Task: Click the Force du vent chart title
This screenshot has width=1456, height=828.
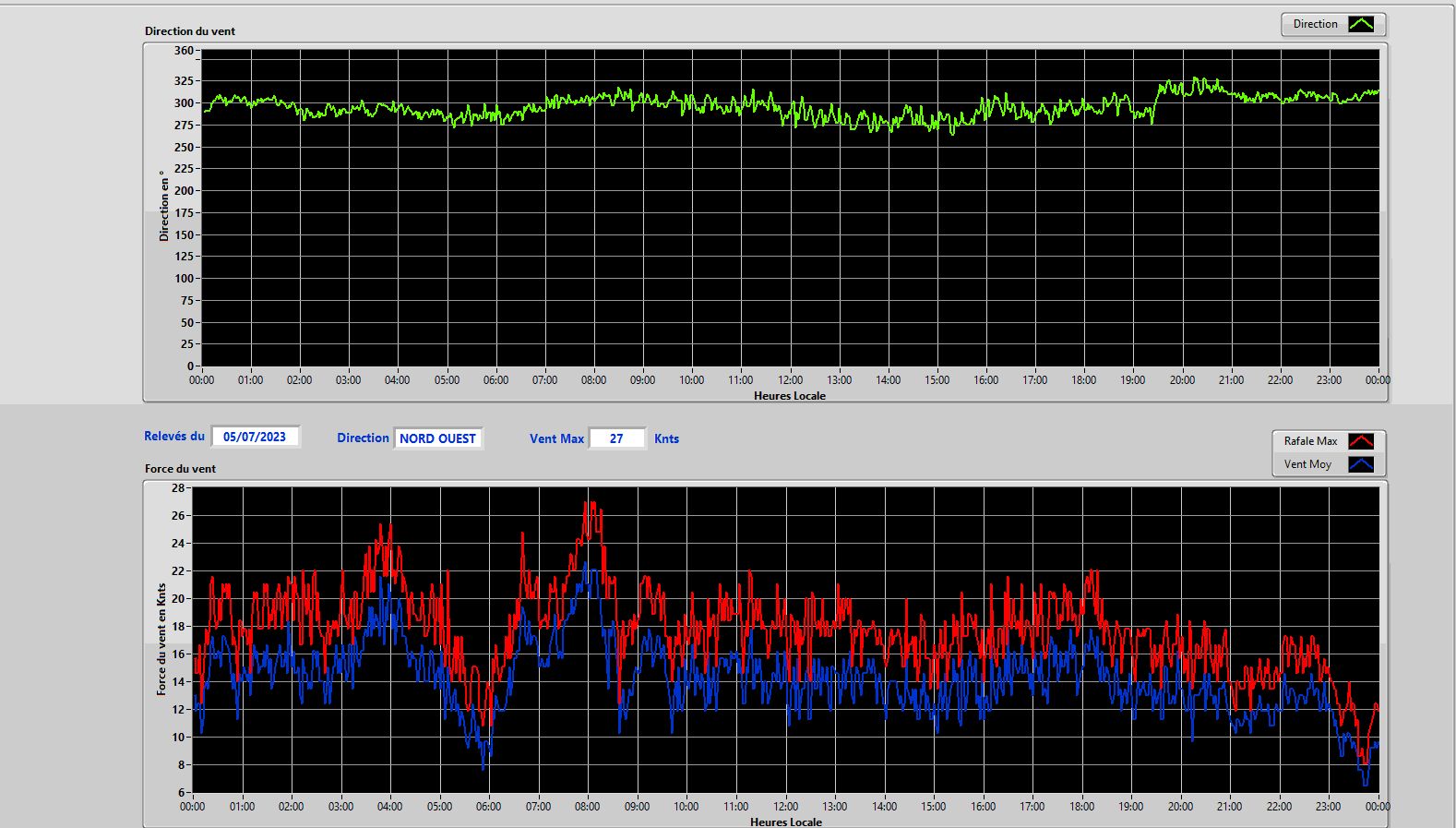Action: coord(180,468)
